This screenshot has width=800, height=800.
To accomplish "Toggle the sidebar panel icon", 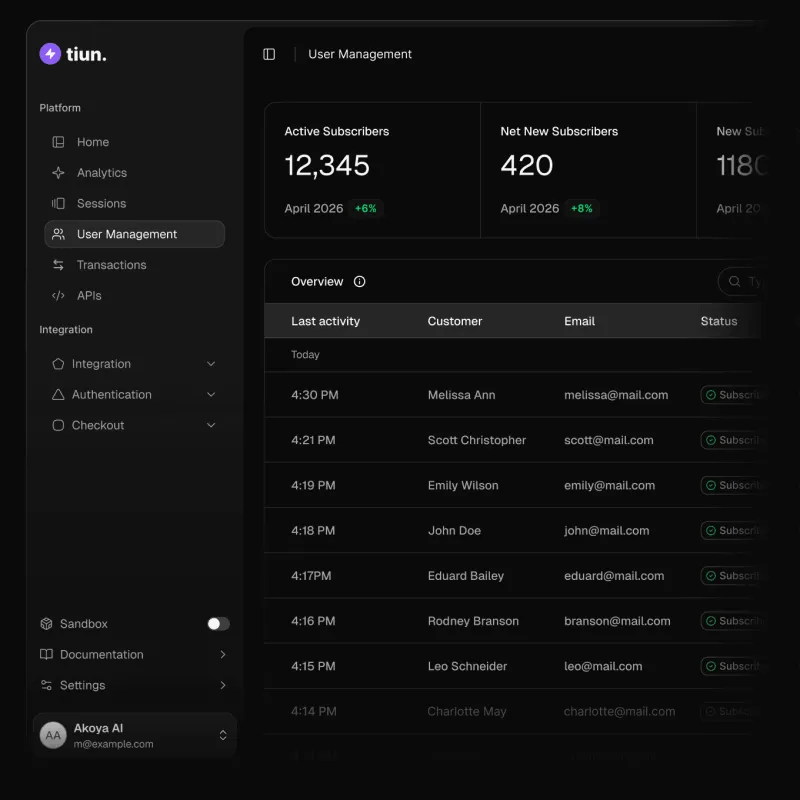I will [269, 54].
